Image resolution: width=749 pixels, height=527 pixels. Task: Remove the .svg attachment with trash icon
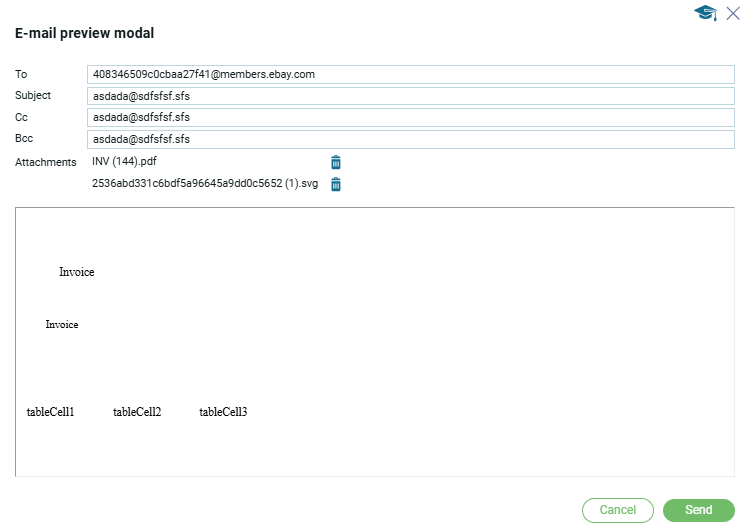(336, 184)
